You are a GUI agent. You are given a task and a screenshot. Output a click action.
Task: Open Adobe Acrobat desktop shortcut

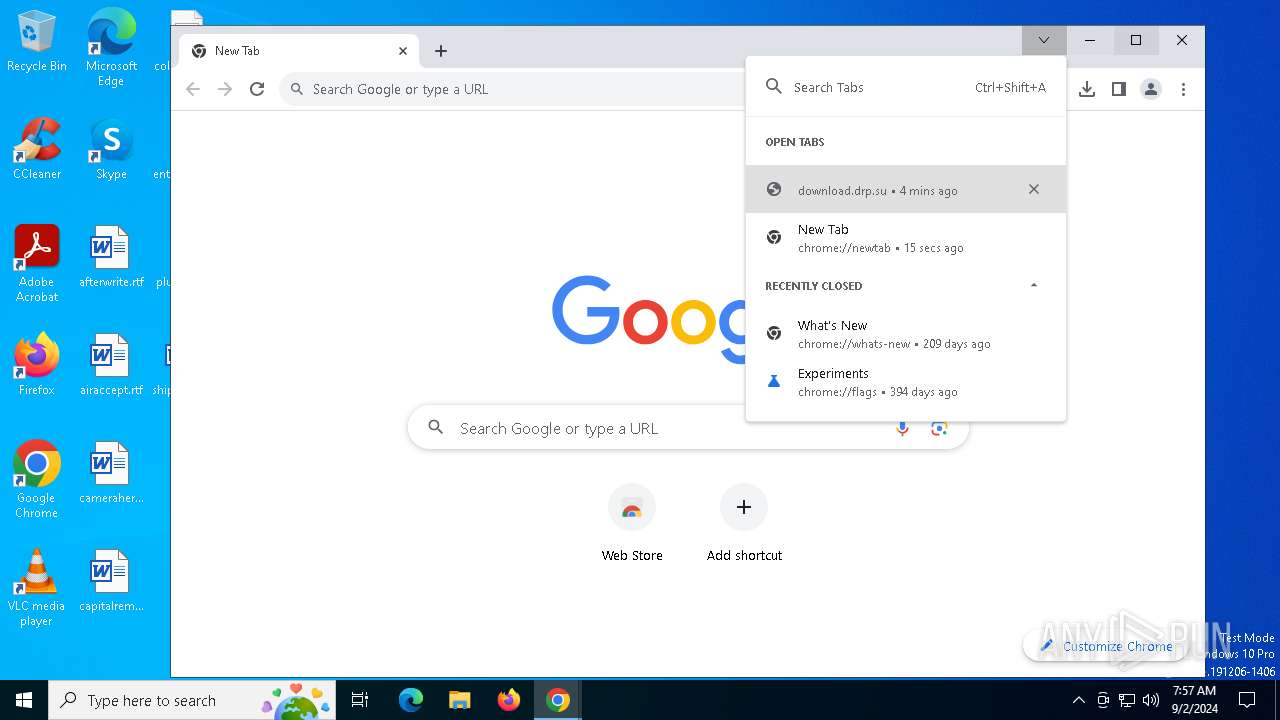tap(37, 264)
